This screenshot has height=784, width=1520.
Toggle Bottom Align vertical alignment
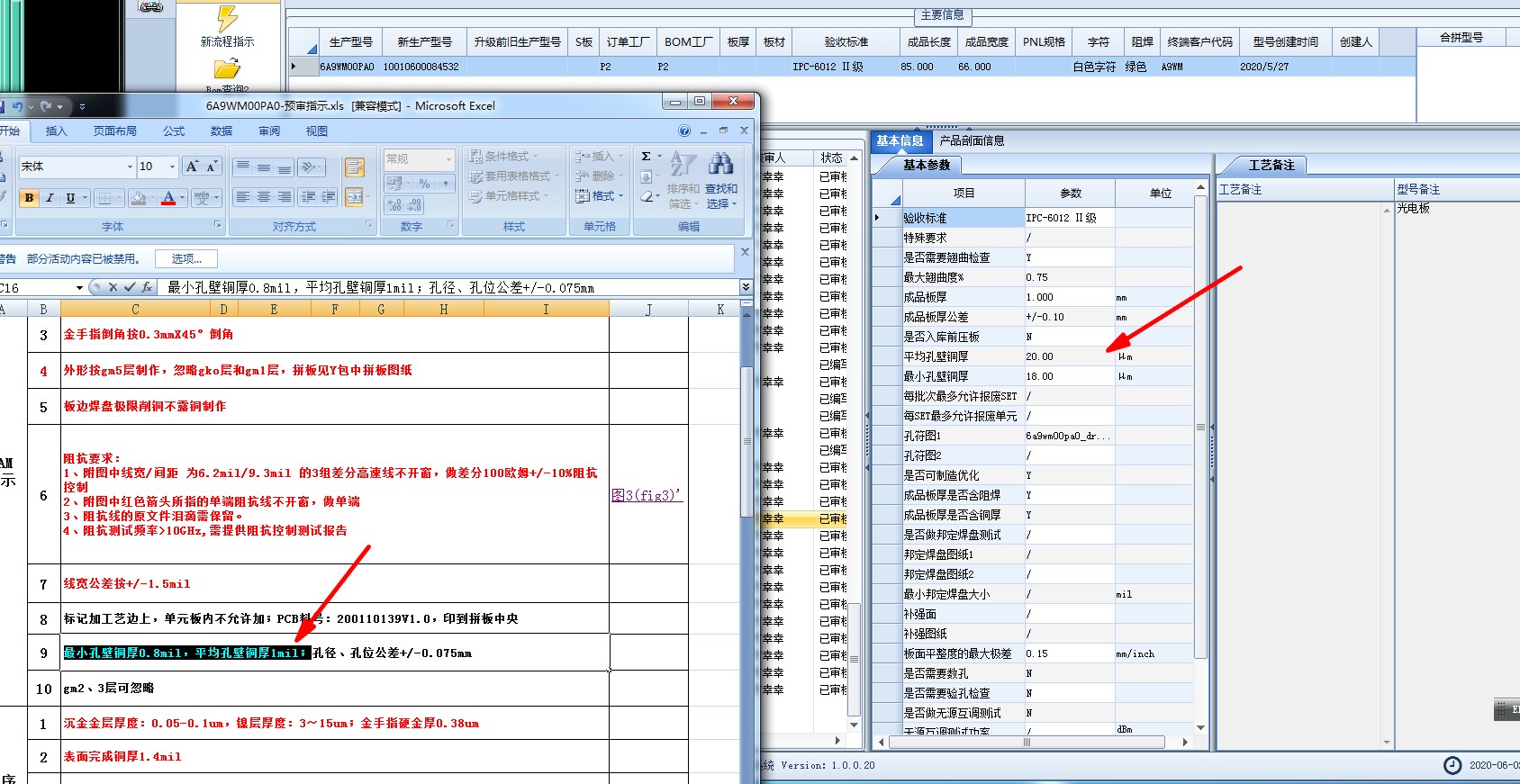click(x=285, y=167)
